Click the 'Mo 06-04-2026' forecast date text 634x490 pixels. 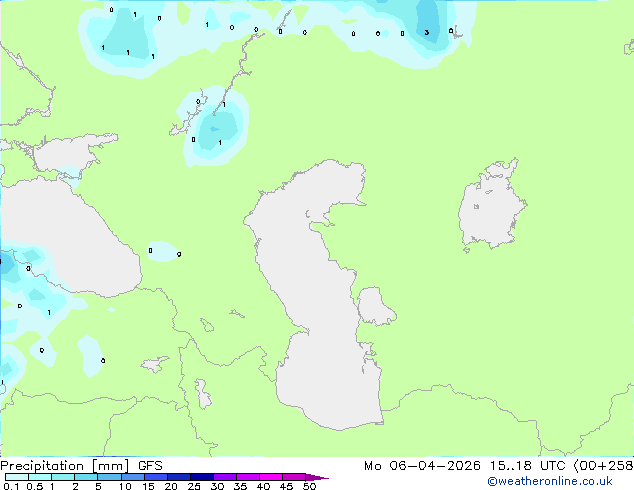[422, 466]
